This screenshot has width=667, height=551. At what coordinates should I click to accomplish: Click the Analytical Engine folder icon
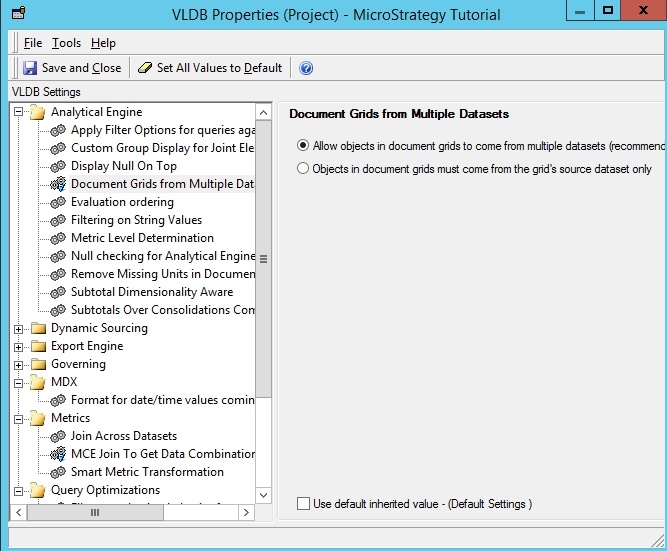tap(38, 112)
